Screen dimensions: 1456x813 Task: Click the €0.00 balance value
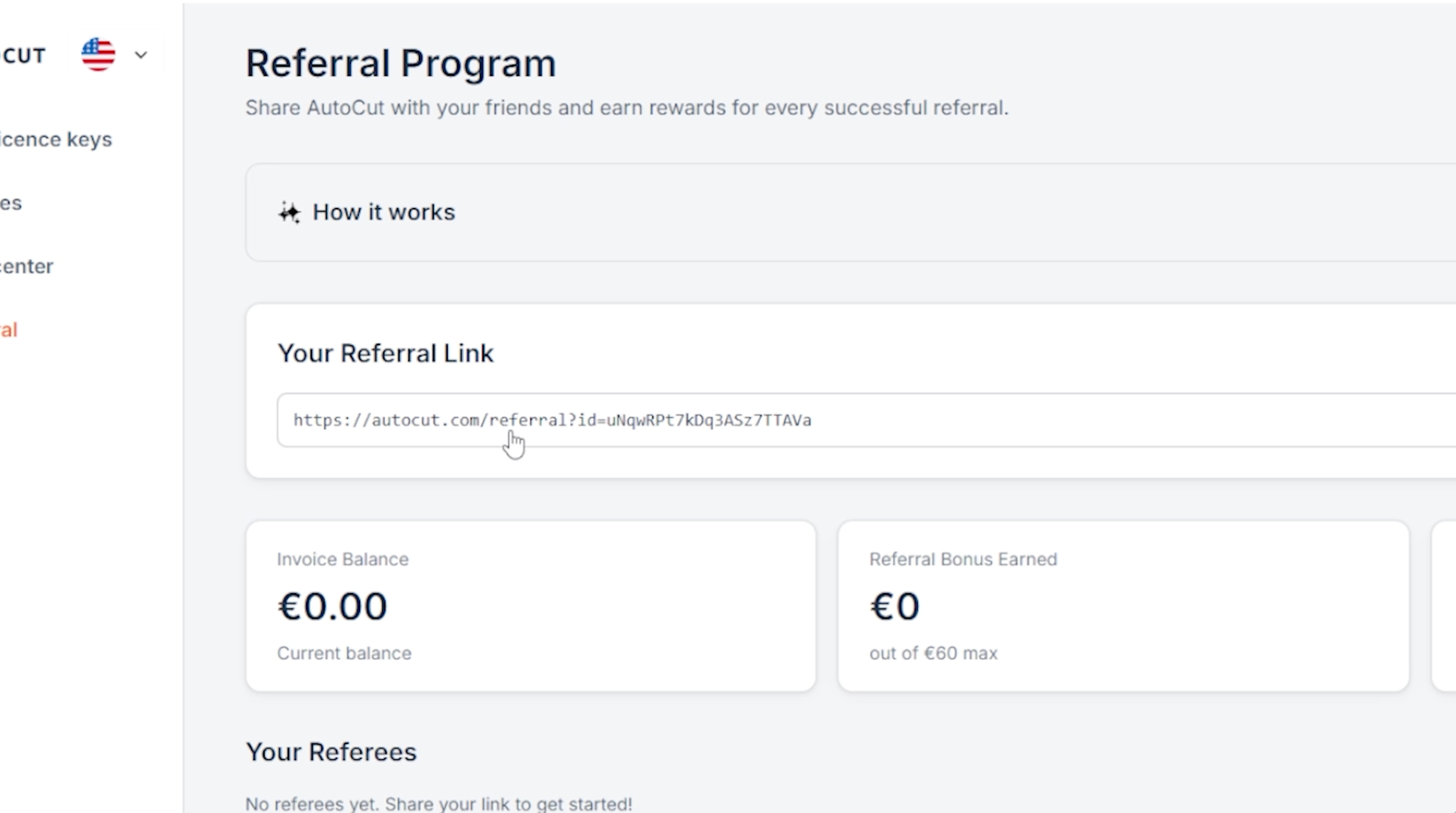pos(332,606)
